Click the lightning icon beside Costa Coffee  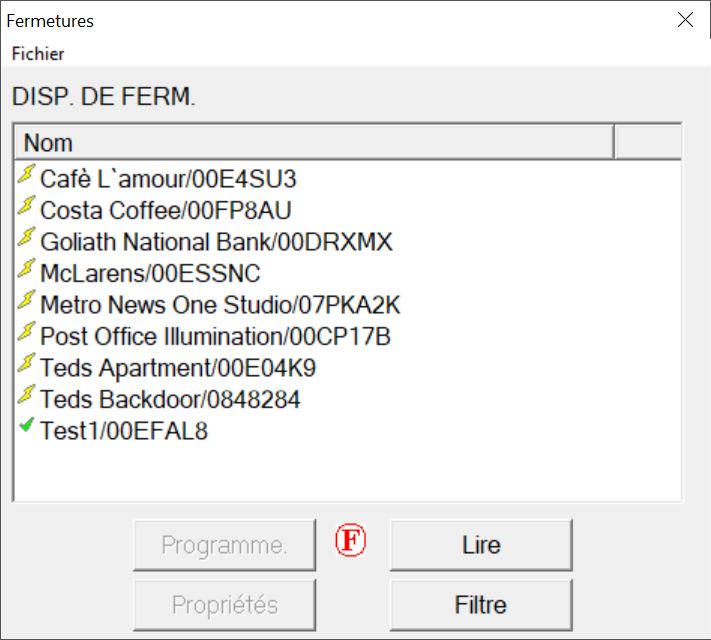coord(26,208)
